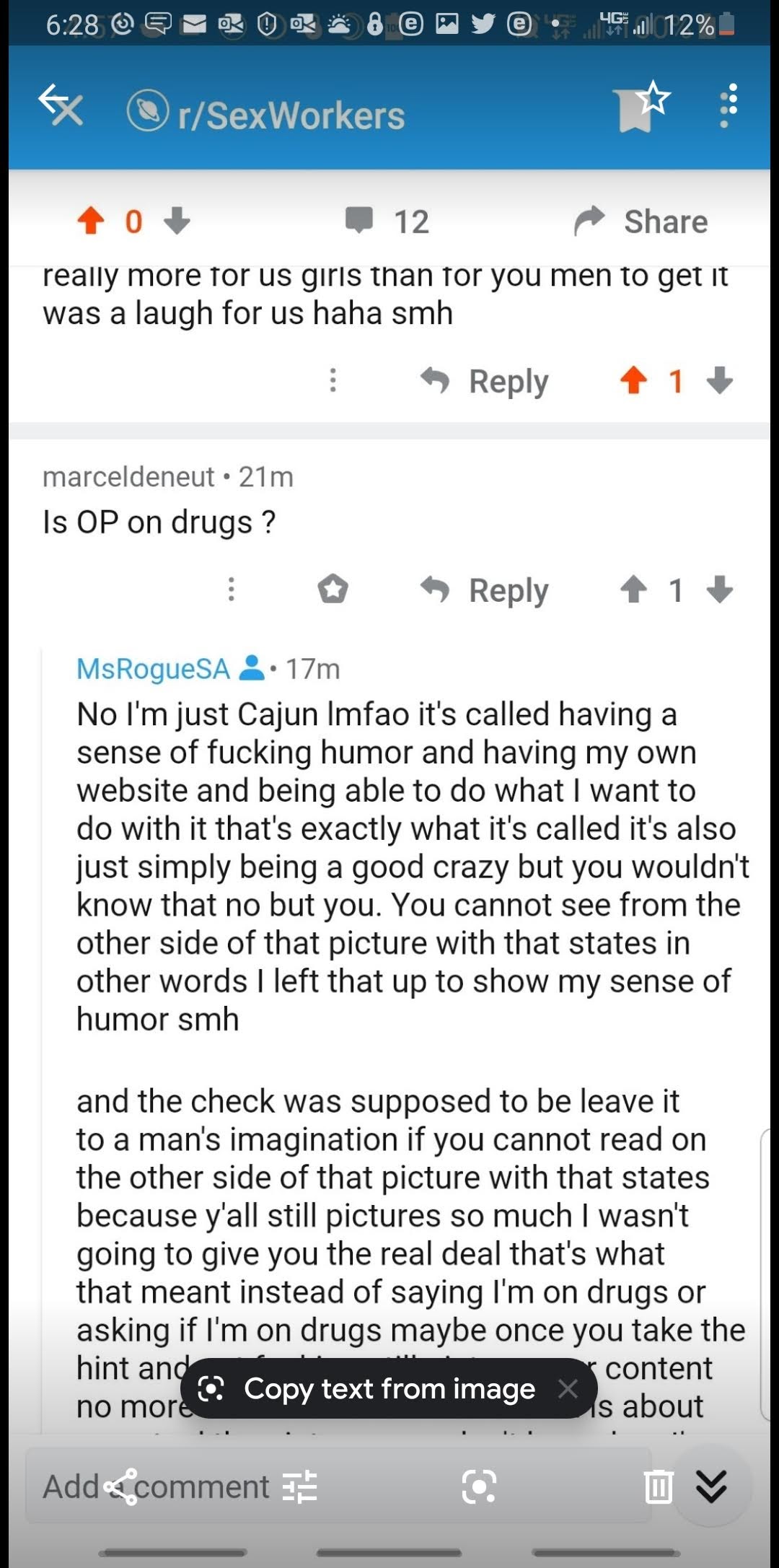779x1568 pixels.
Task: Open the edit sliders icon in bottom bar
Action: pyautogui.click(x=300, y=1486)
